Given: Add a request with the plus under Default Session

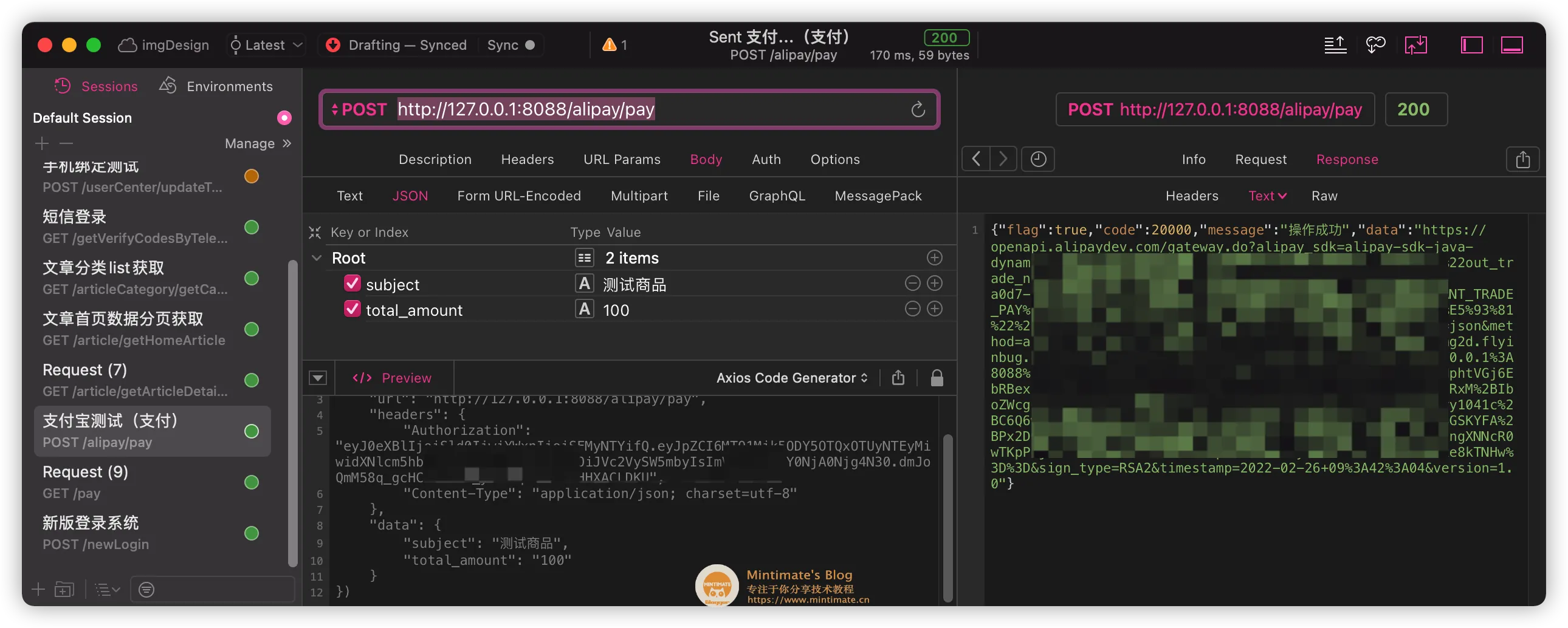Looking at the screenshot, I should [41, 143].
